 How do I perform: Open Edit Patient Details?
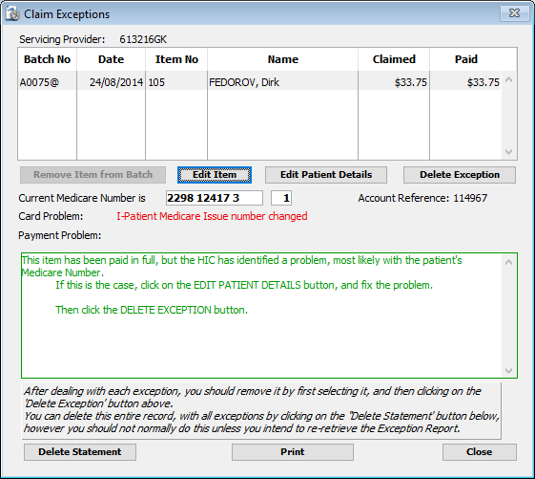[x=326, y=175]
